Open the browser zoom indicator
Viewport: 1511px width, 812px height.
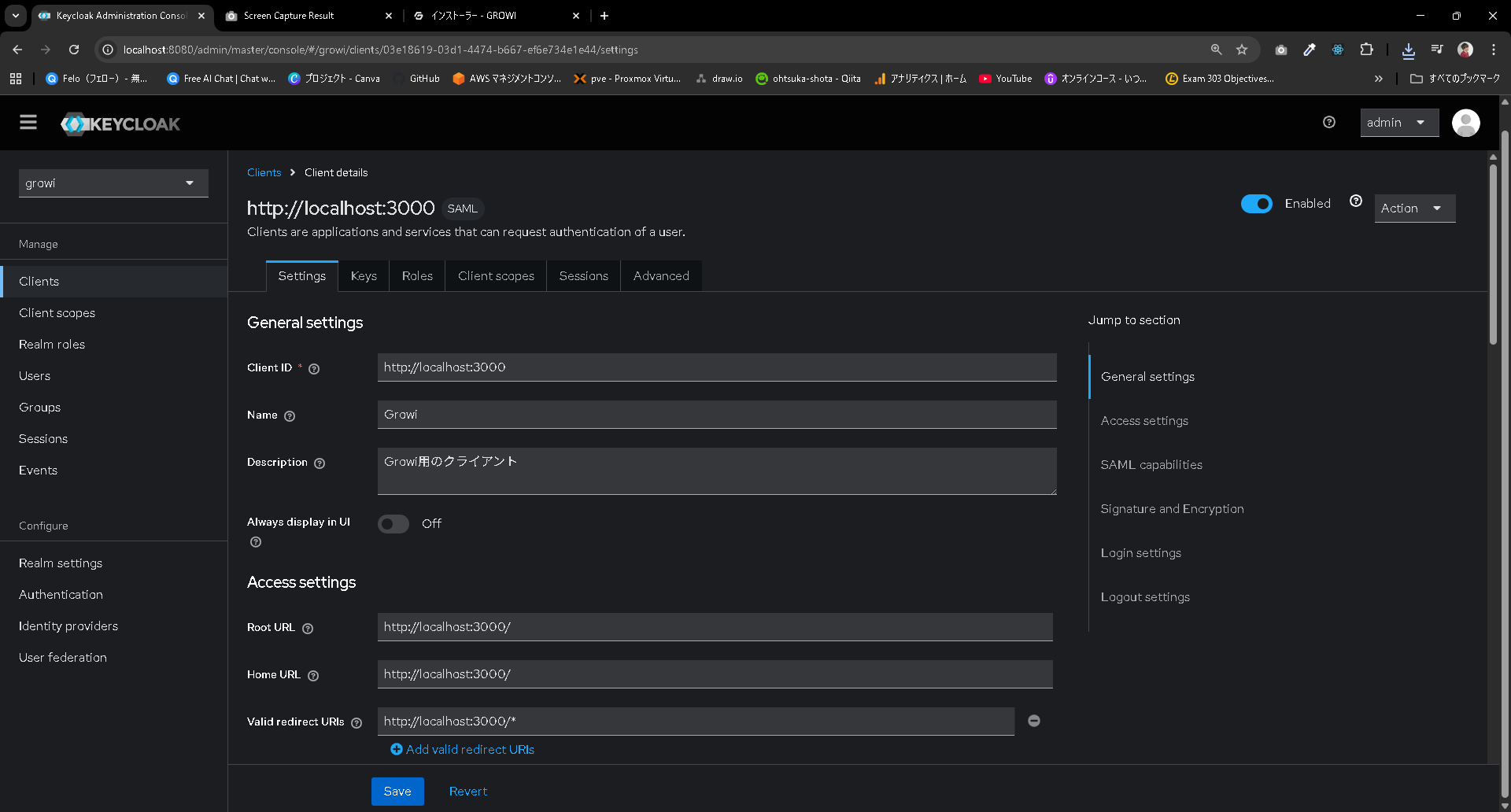tap(1216, 50)
